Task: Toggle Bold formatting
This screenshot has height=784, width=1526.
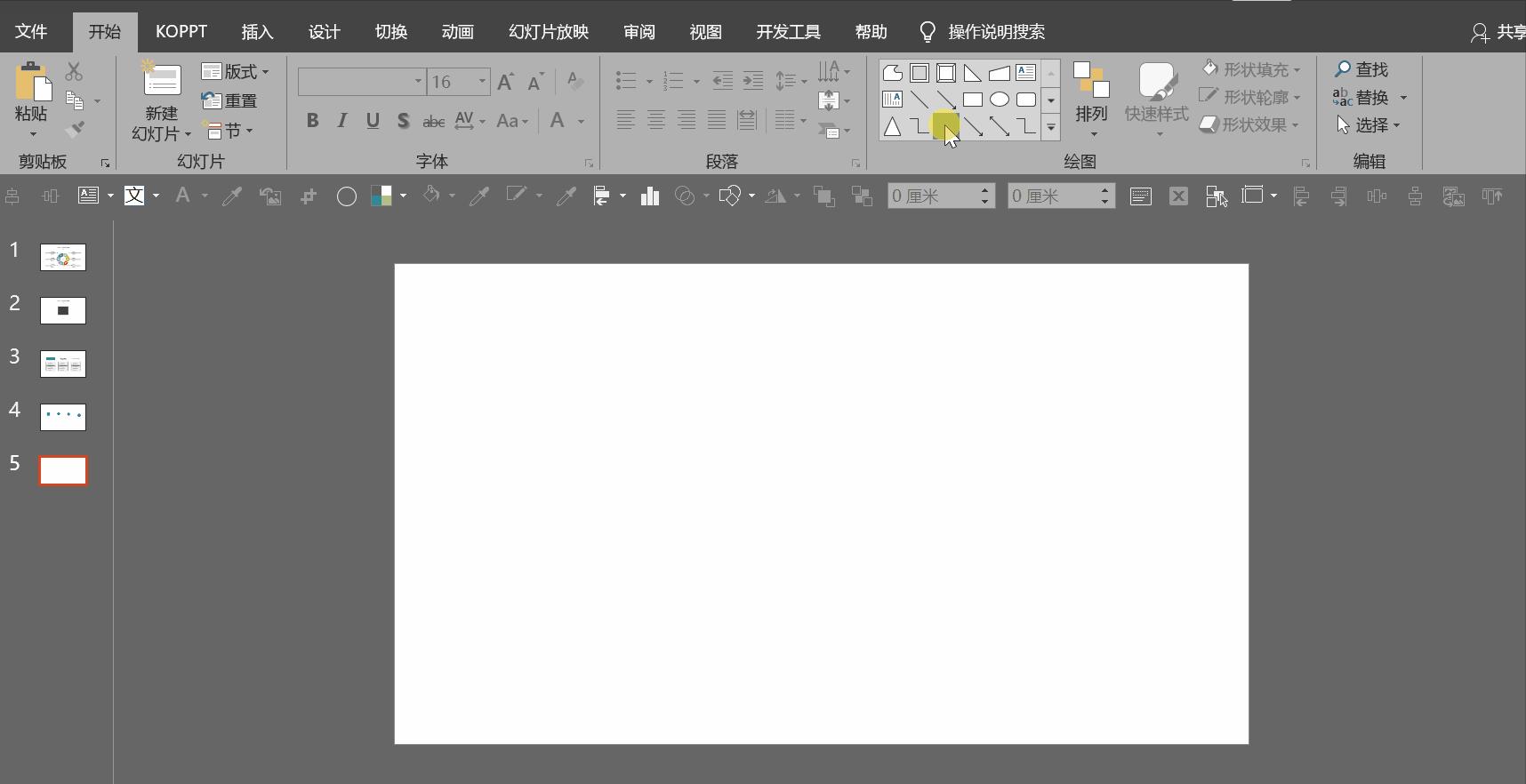Action: [312, 121]
